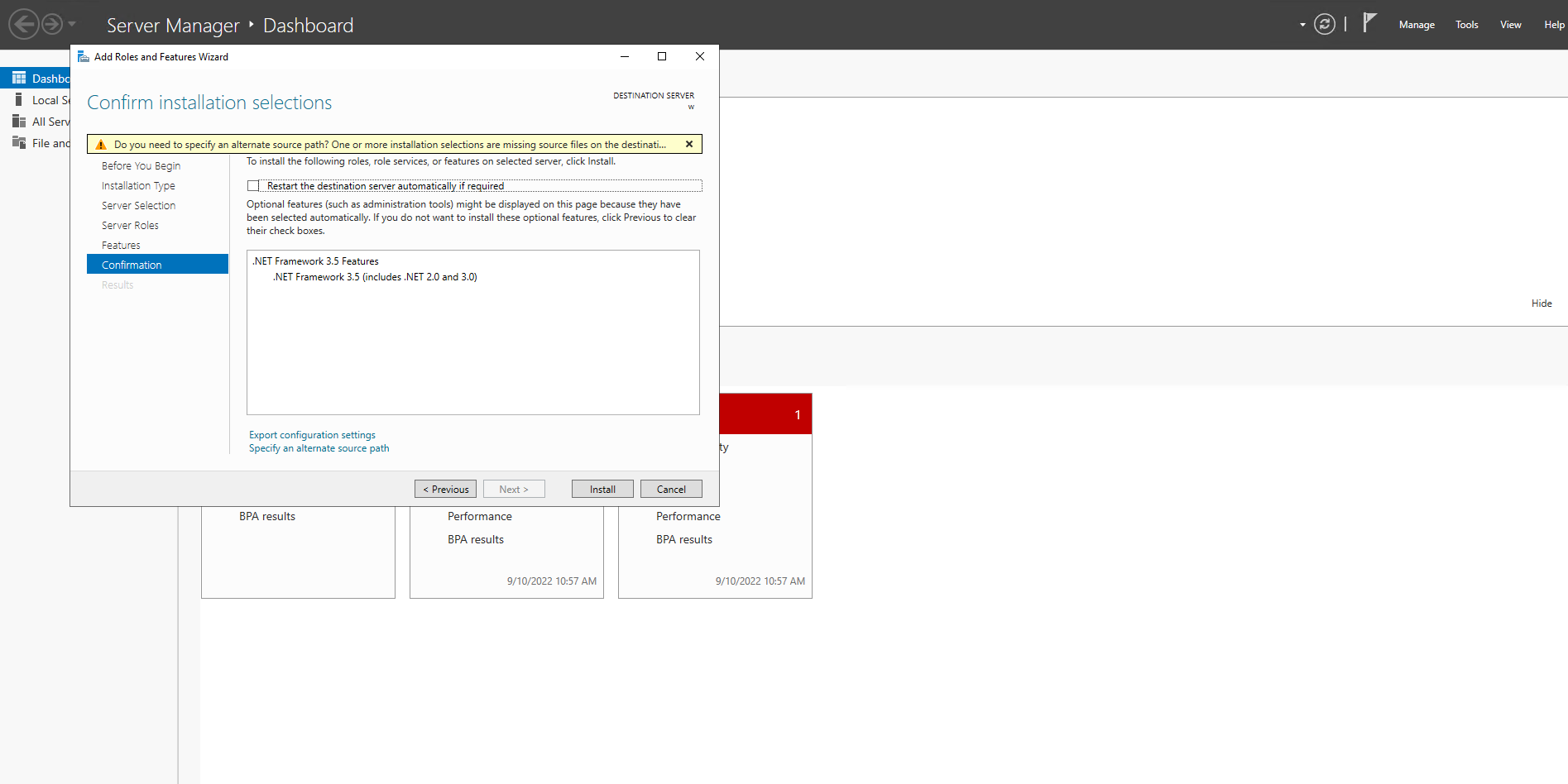
Task: Maximize the Add Roles wizard window
Action: coord(662,56)
